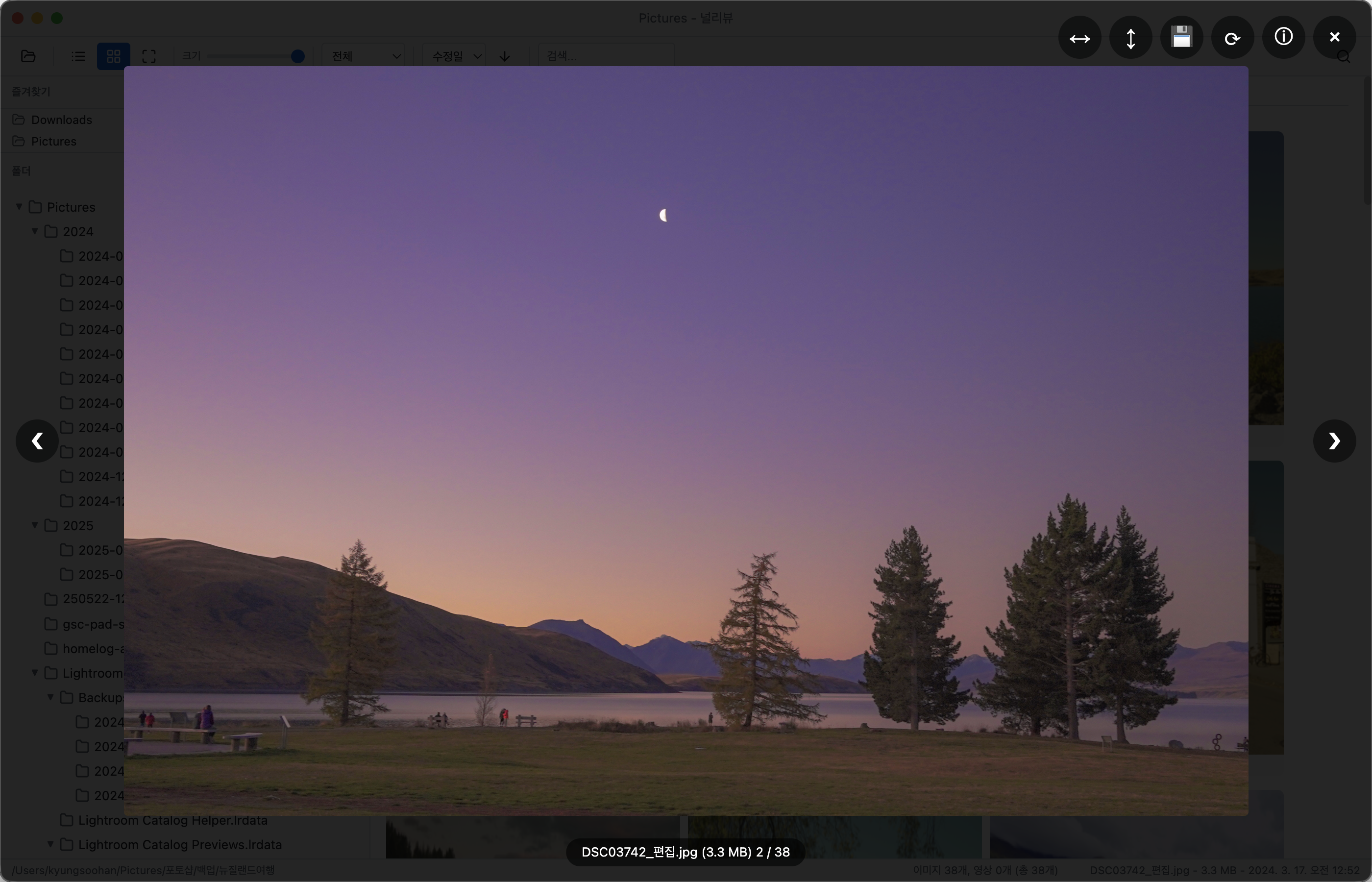
Task: Click the 검색 search field
Action: (606, 56)
